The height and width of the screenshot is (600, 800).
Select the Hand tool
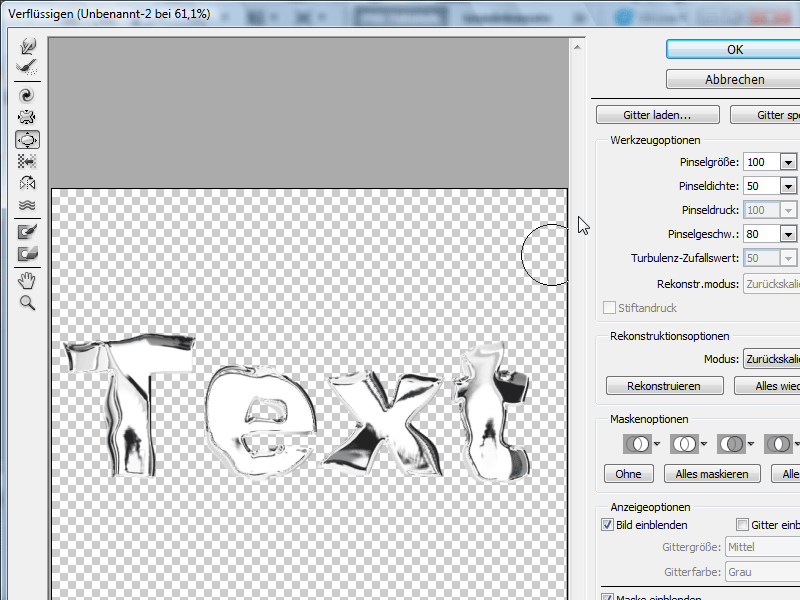point(27,281)
